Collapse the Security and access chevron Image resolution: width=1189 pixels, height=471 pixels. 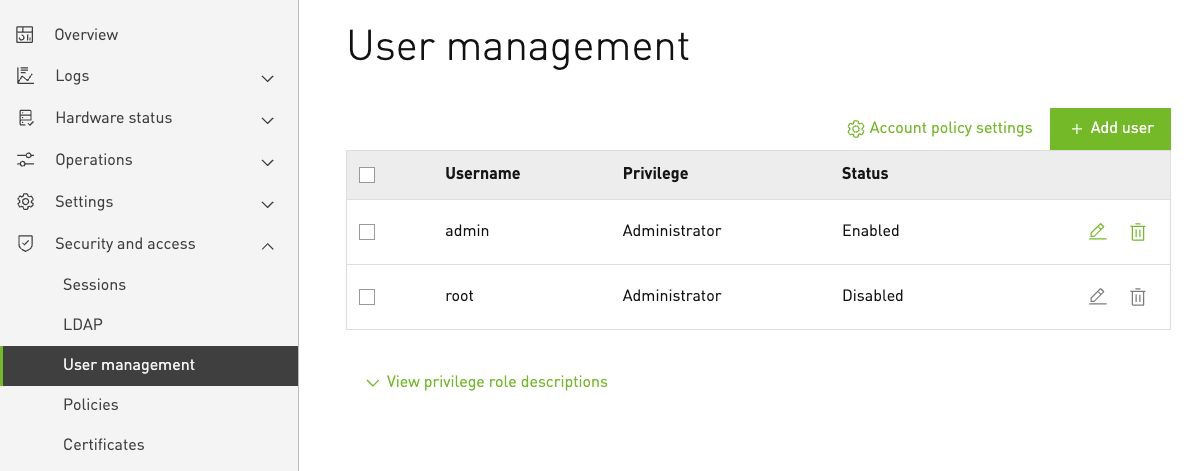click(x=267, y=245)
